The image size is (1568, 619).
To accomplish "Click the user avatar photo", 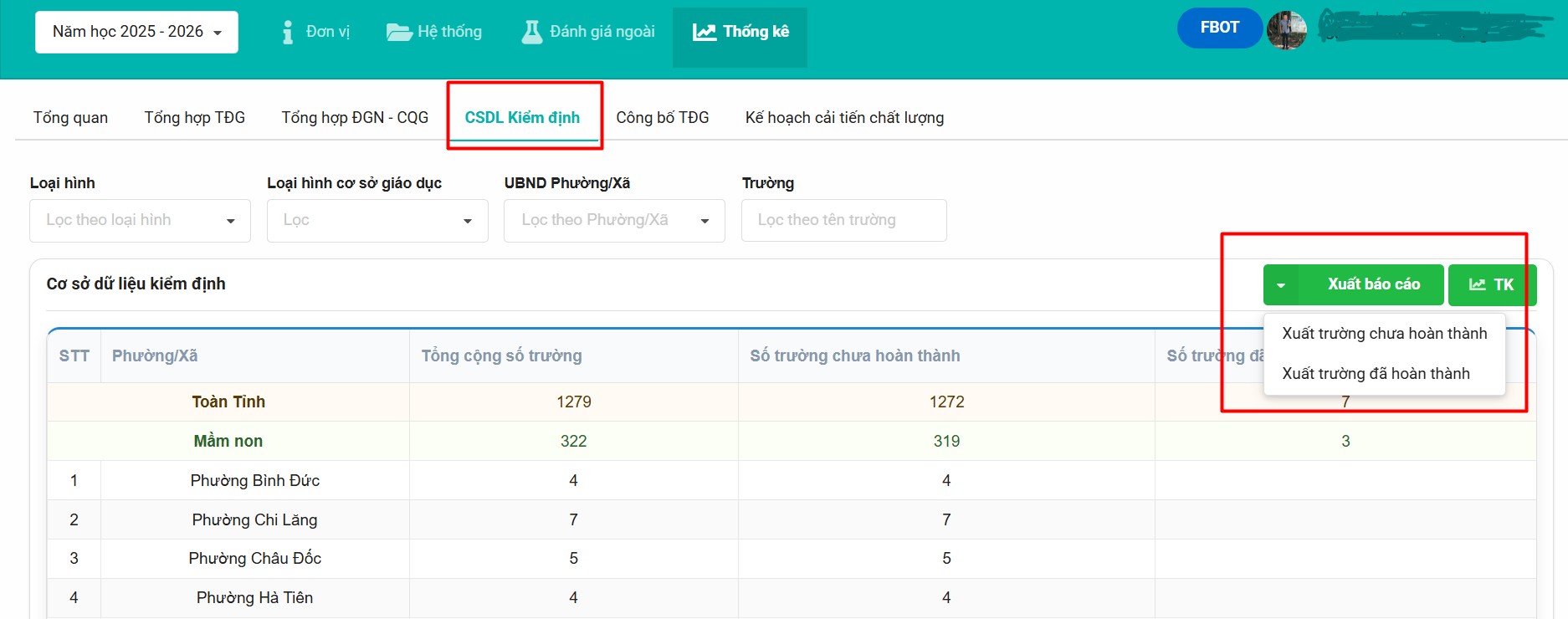I will pos(1286,30).
